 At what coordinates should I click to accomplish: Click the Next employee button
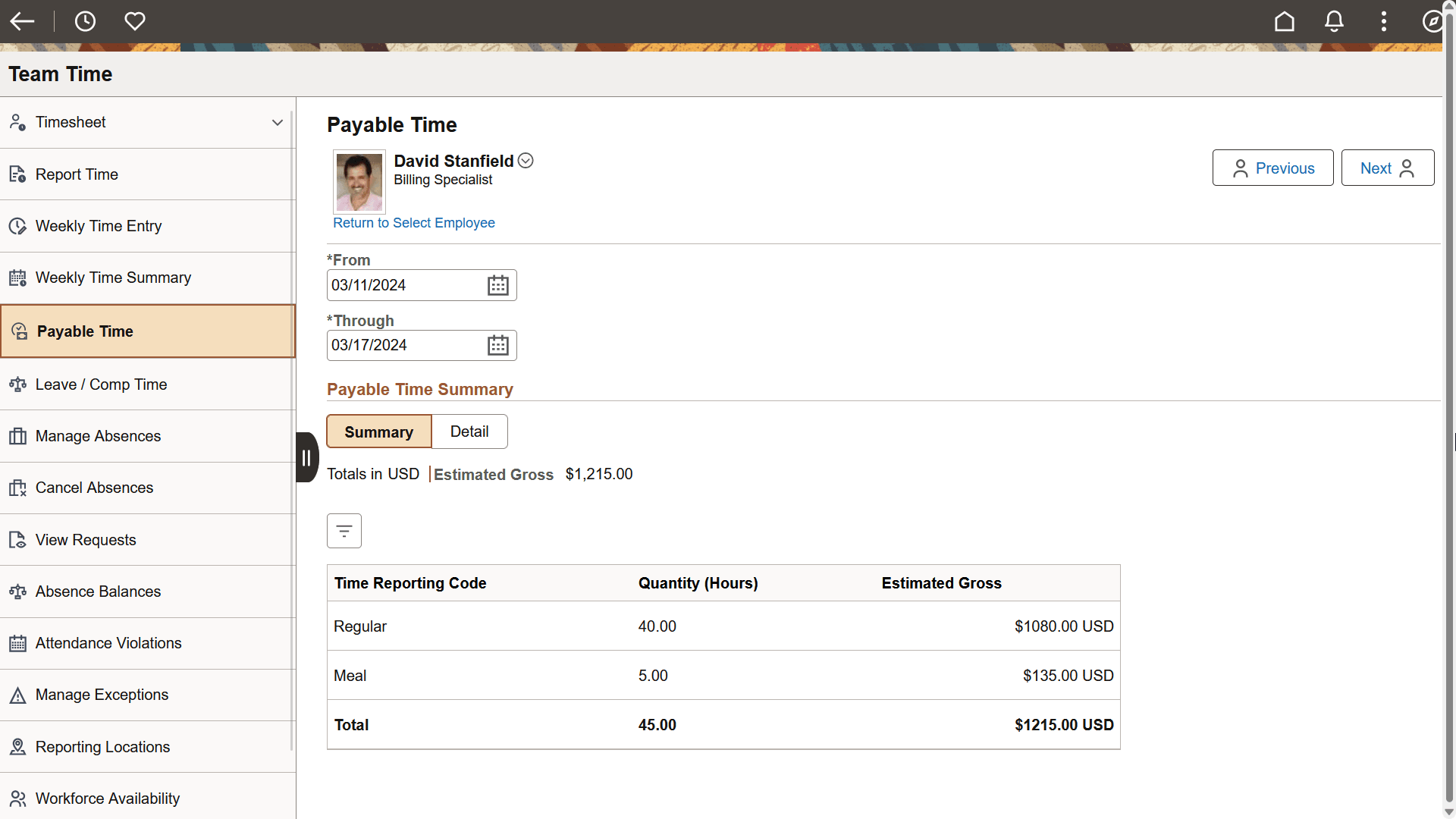click(1387, 168)
